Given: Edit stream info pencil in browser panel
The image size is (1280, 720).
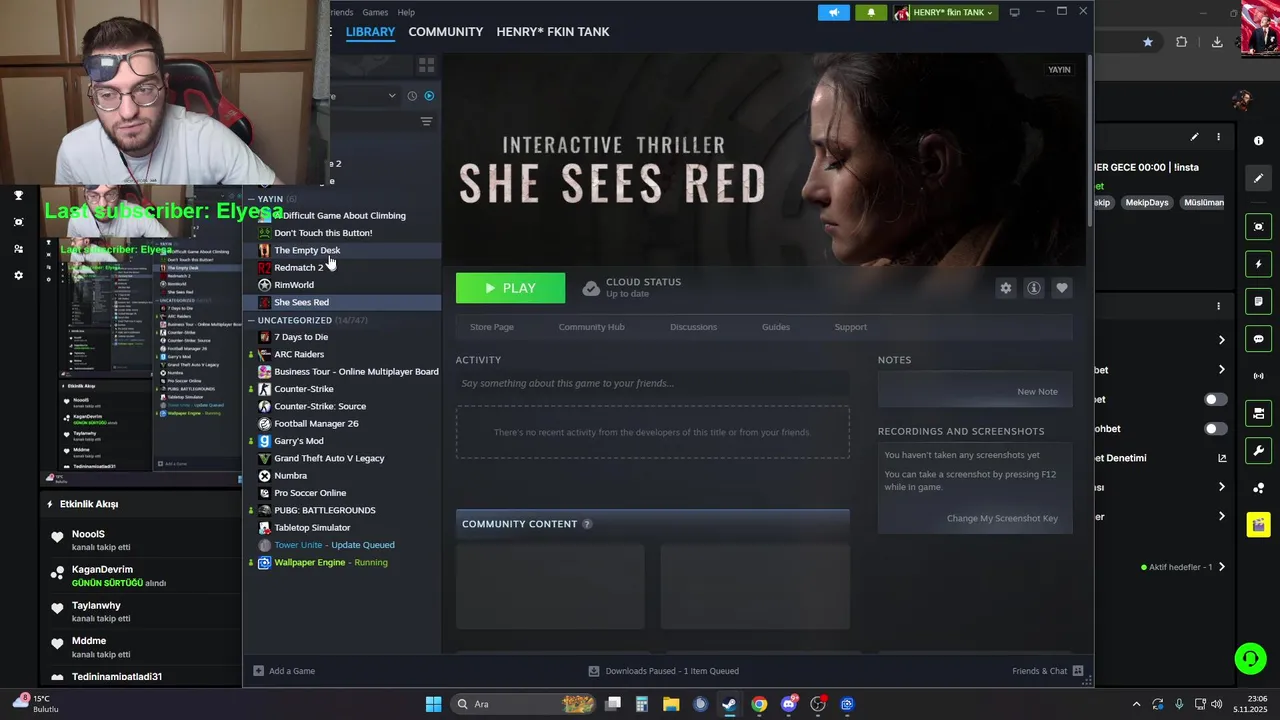Looking at the screenshot, I should (1194, 137).
